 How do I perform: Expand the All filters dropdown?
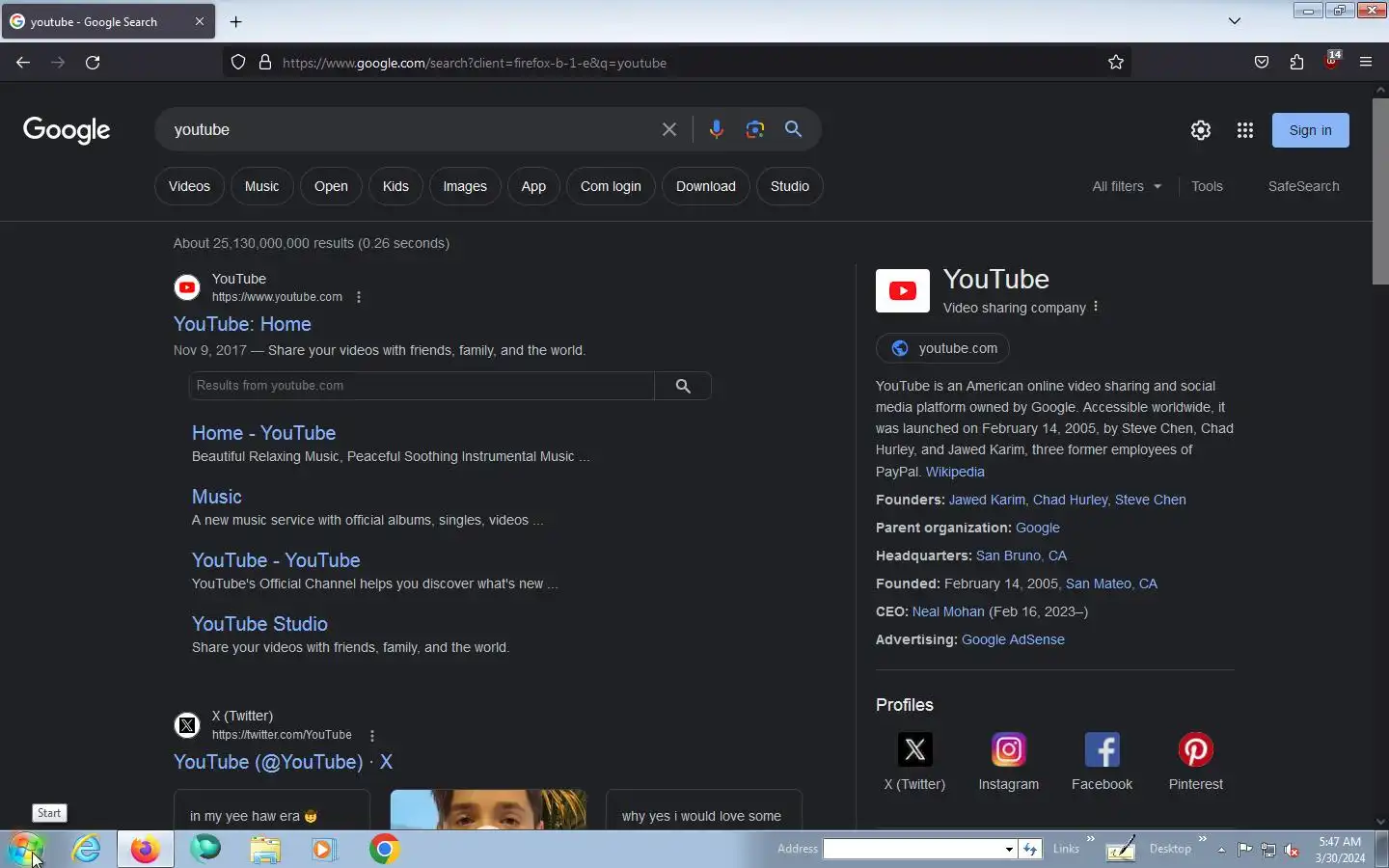pos(1127,186)
